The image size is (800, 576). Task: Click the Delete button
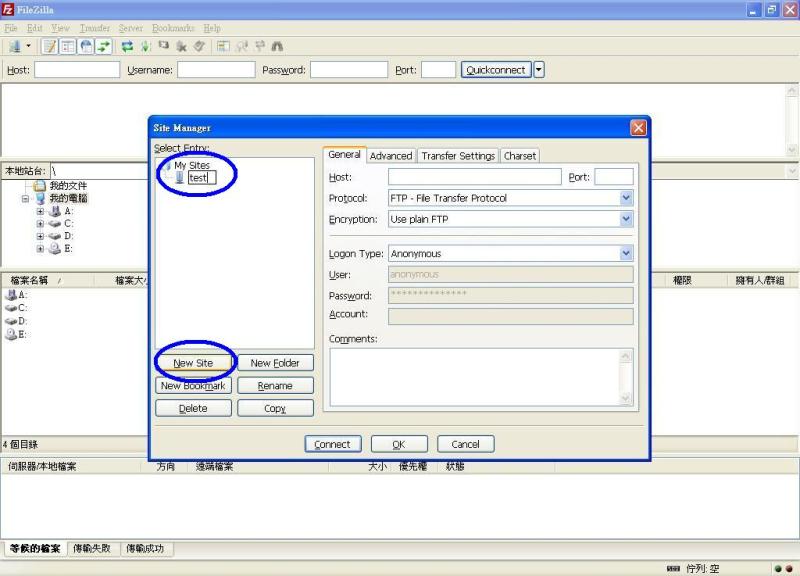click(193, 409)
